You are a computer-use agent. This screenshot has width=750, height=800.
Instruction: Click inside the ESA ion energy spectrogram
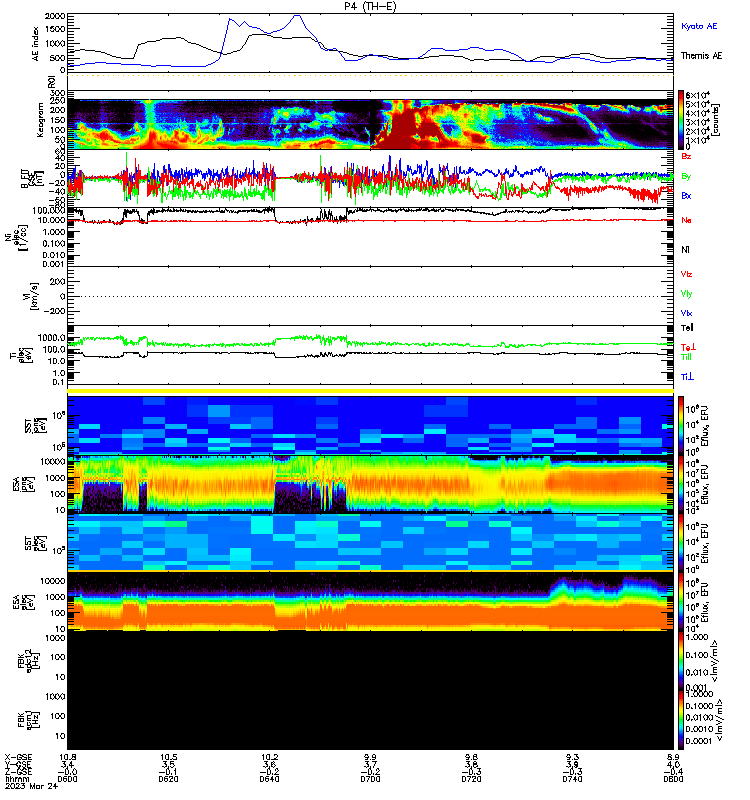click(370, 484)
